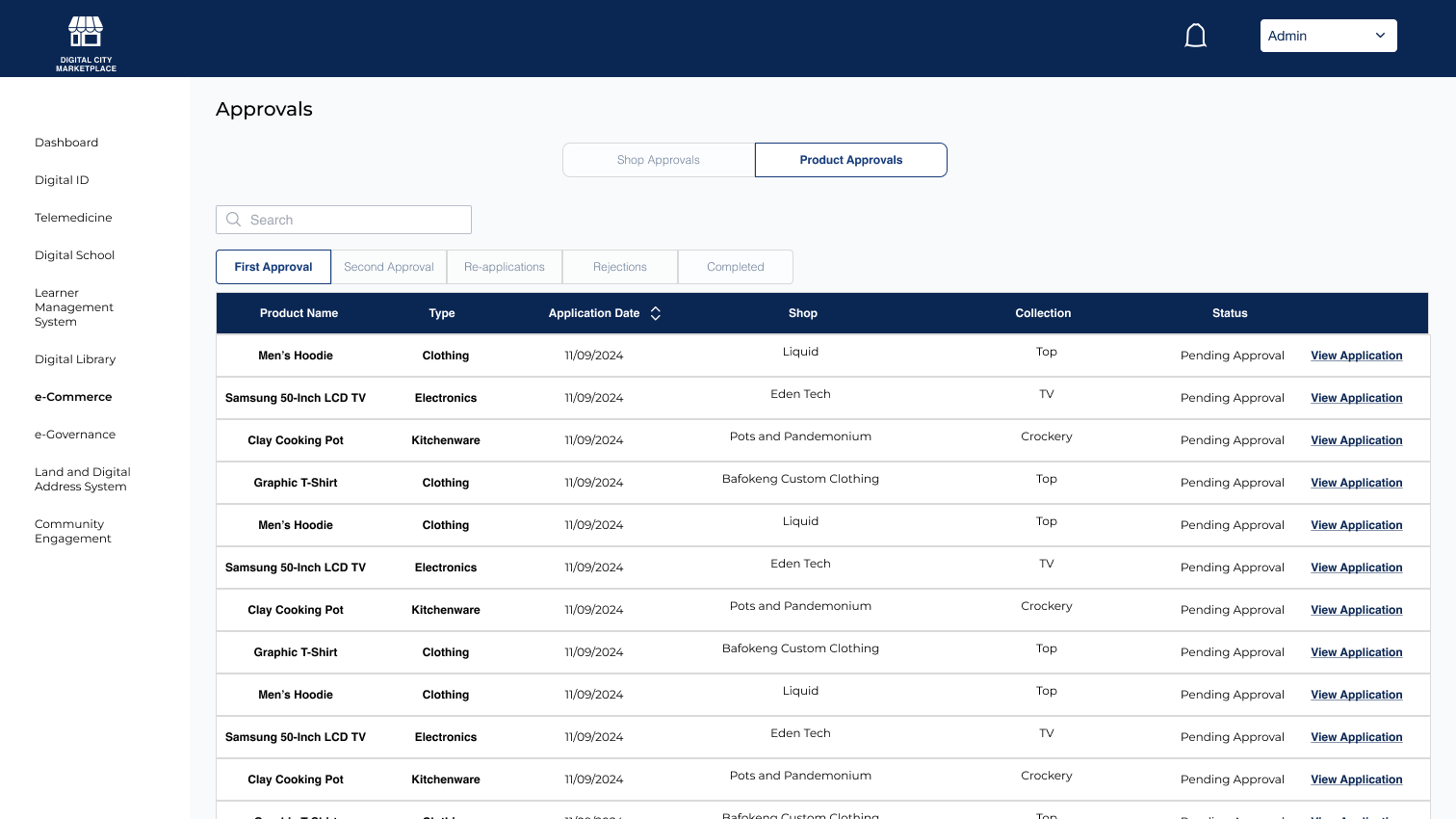View the Completed tab
1456x819 pixels.
coord(736,267)
